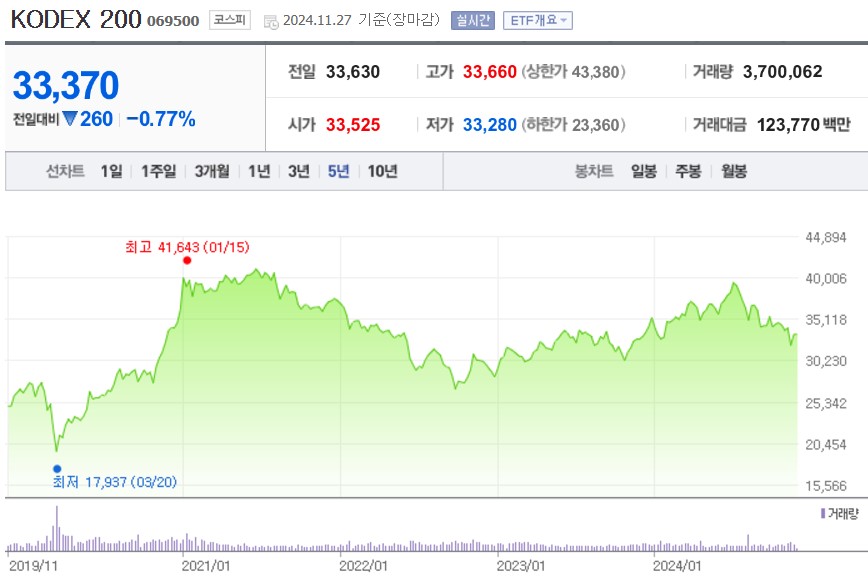Click the 거래량 value 3,700,062
This screenshot has width=868, height=585.
coord(783,72)
